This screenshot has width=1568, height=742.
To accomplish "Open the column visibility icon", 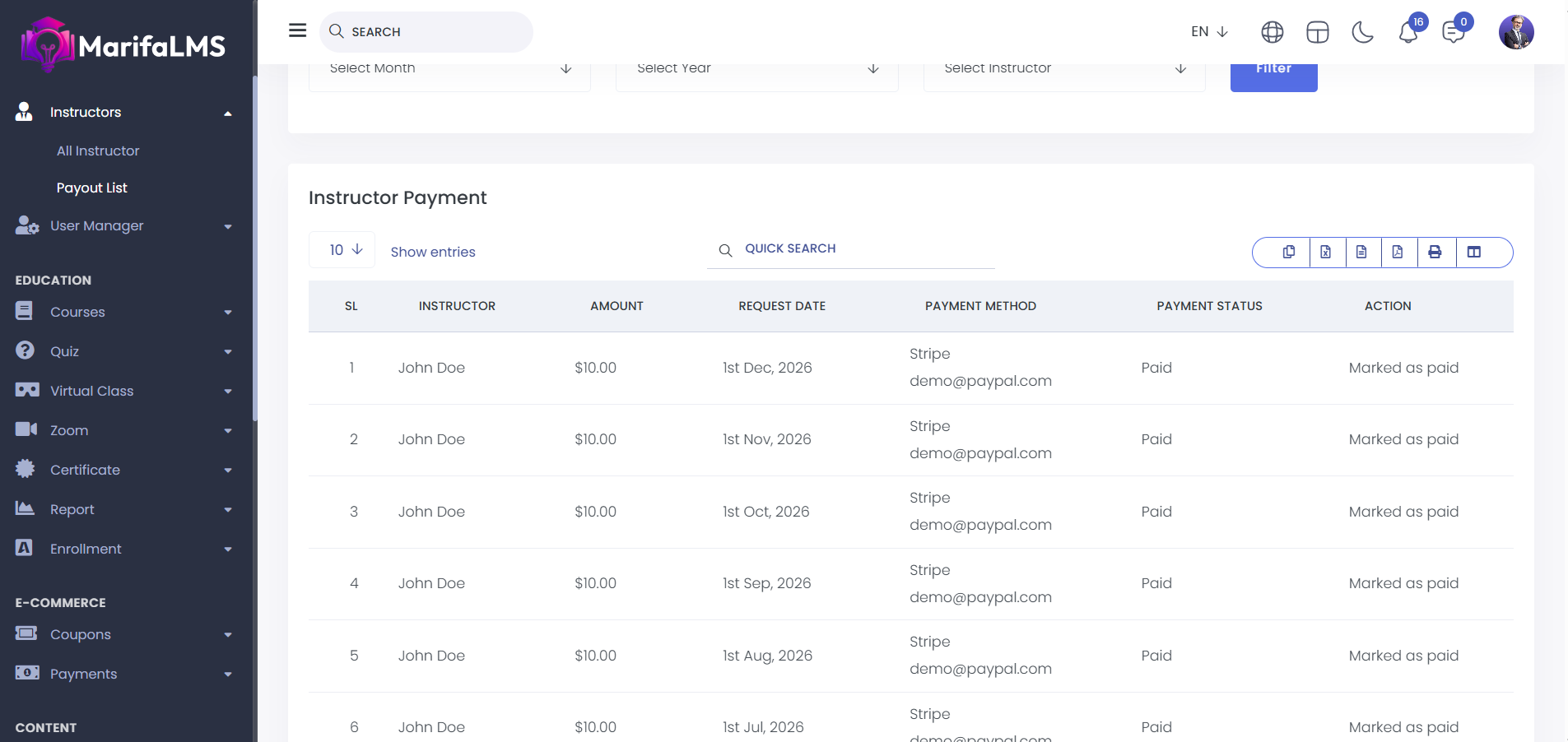I will [x=1474, y=253].
